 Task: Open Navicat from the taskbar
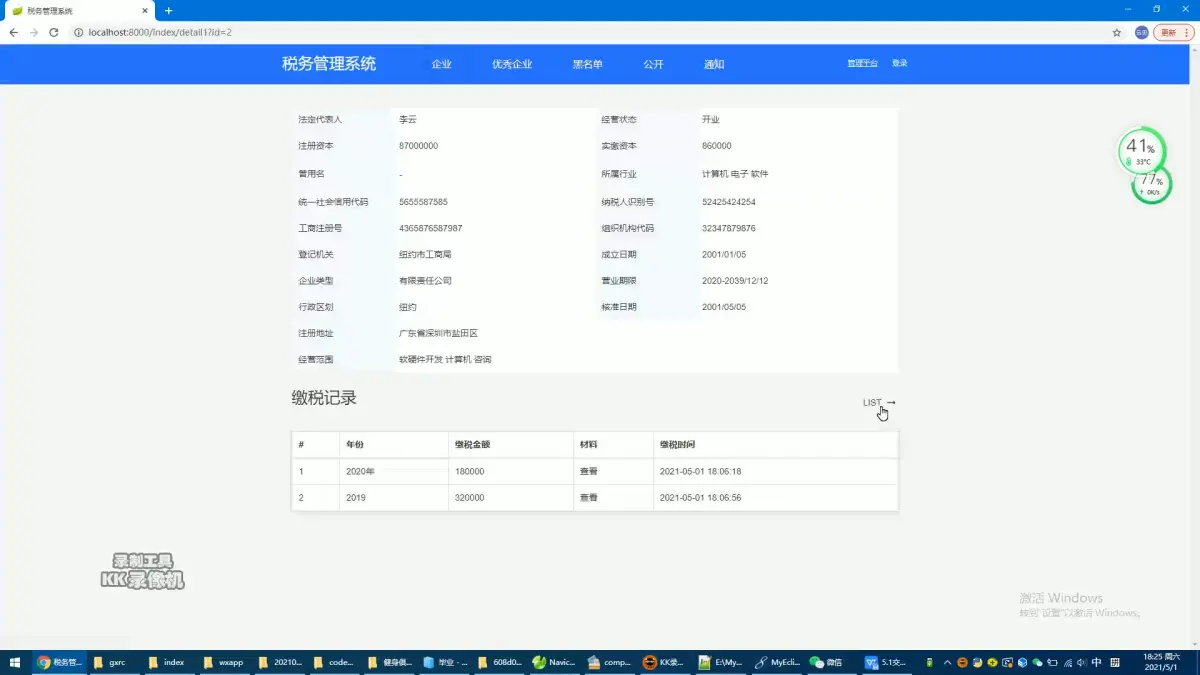coord(554,661)
